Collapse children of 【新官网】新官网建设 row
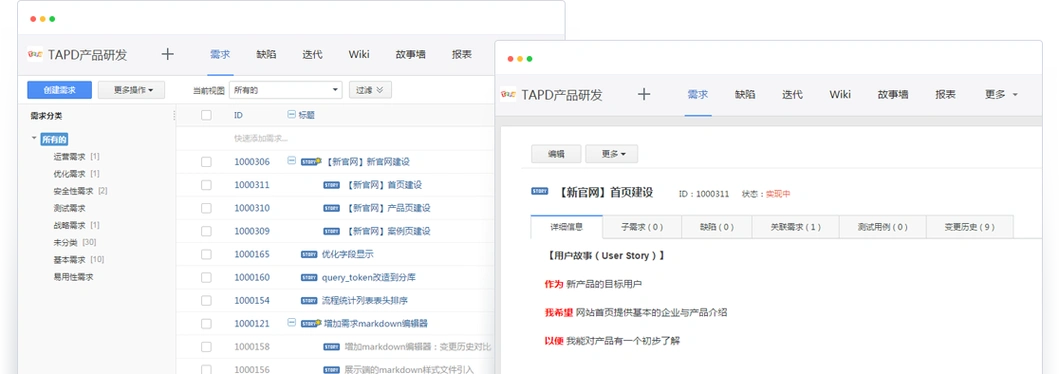The image size is (1059, 374). (291, 161)
